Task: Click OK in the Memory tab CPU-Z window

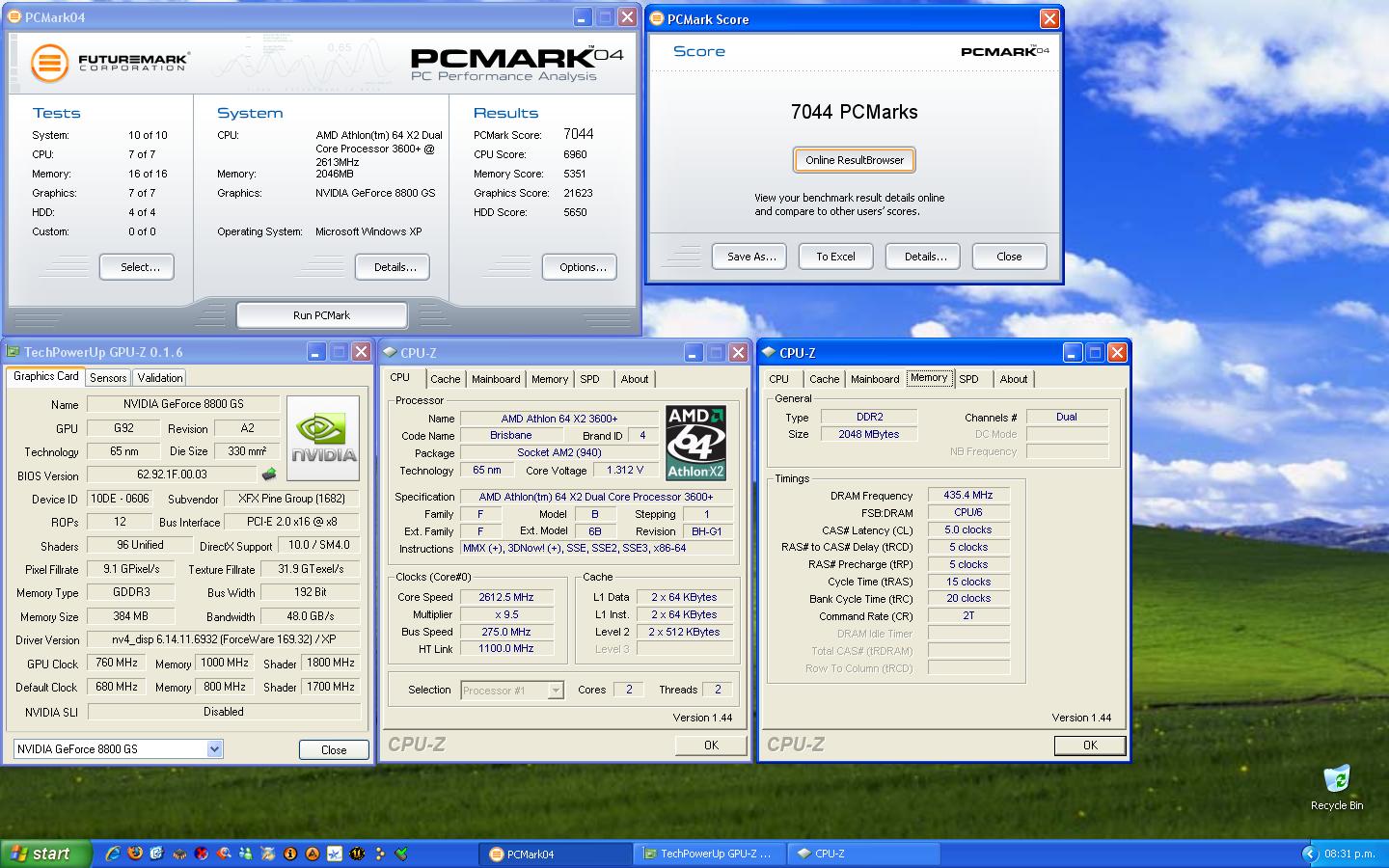Action: coord(1090,745)
